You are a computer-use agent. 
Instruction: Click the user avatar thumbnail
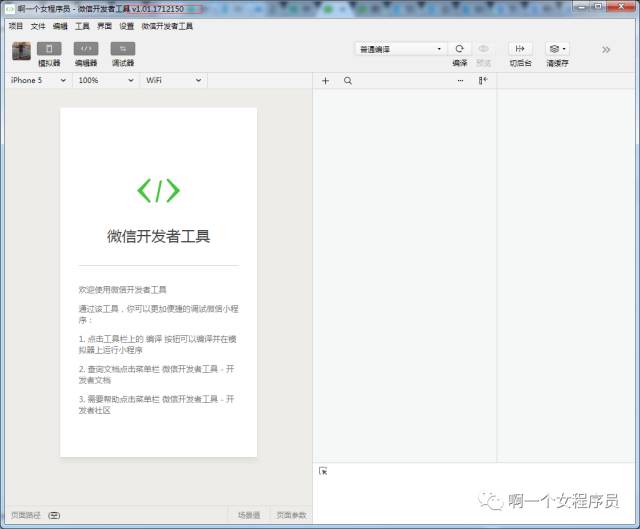pos(21,51)
